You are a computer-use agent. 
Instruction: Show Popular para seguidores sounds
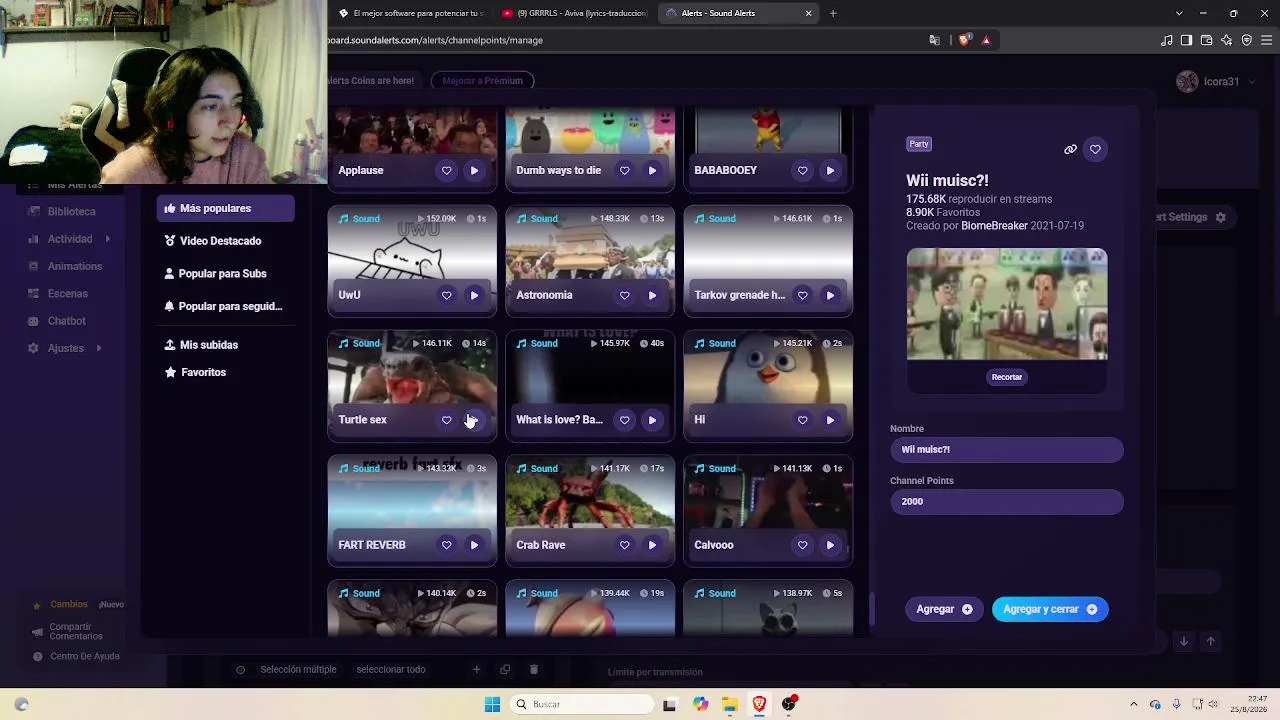[225, 307]
